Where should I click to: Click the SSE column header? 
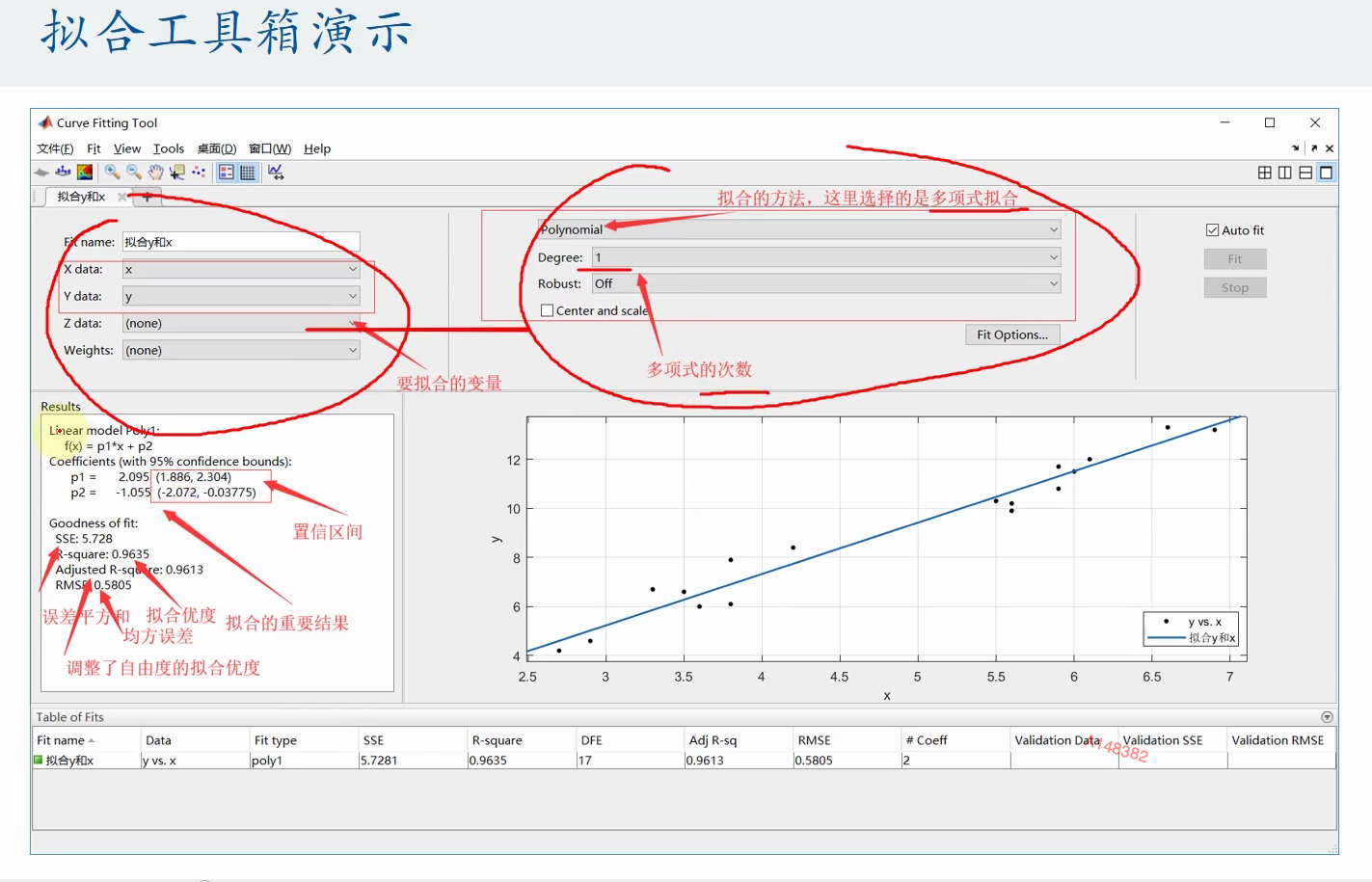pos(414,740)
